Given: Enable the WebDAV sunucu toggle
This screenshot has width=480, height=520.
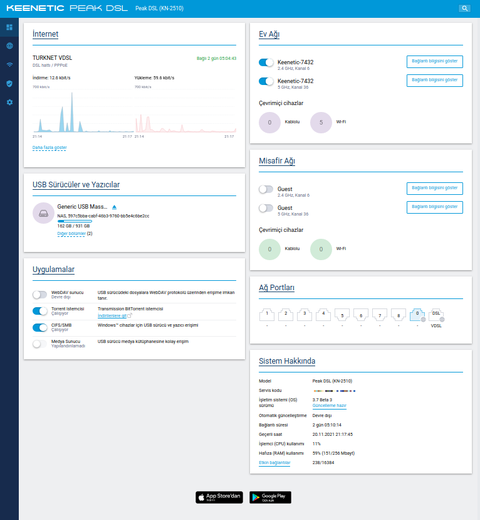Looking at the screenshot, I should (x=40, y=295).
